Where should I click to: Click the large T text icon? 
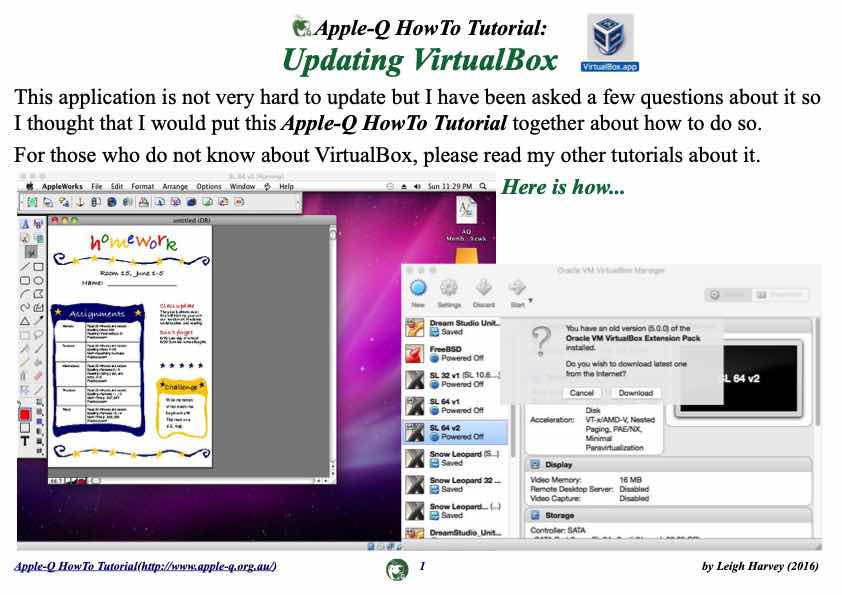(x=25, y=441)
